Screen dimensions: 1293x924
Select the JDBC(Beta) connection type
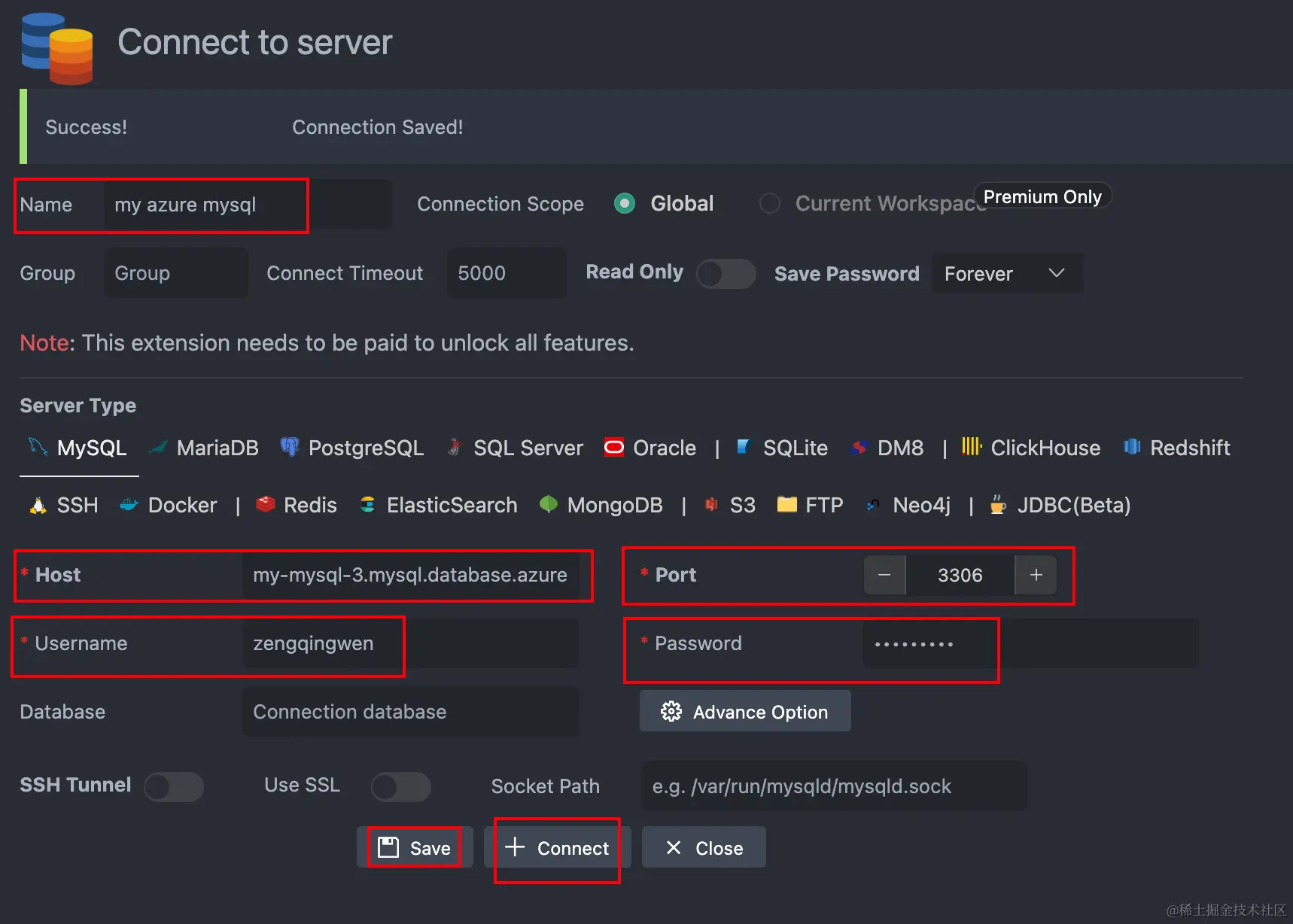click(1060, 505)
